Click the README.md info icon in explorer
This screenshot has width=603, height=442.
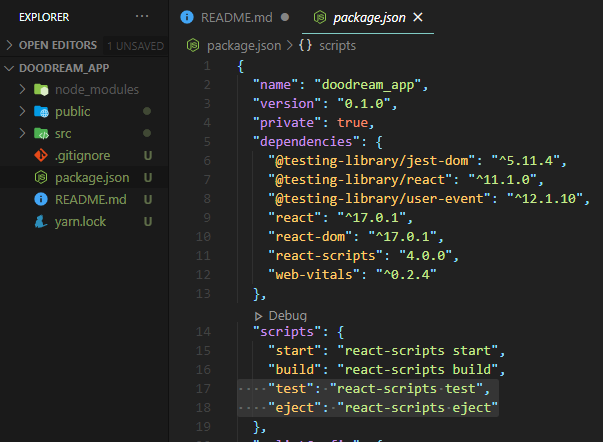point(41,199)
